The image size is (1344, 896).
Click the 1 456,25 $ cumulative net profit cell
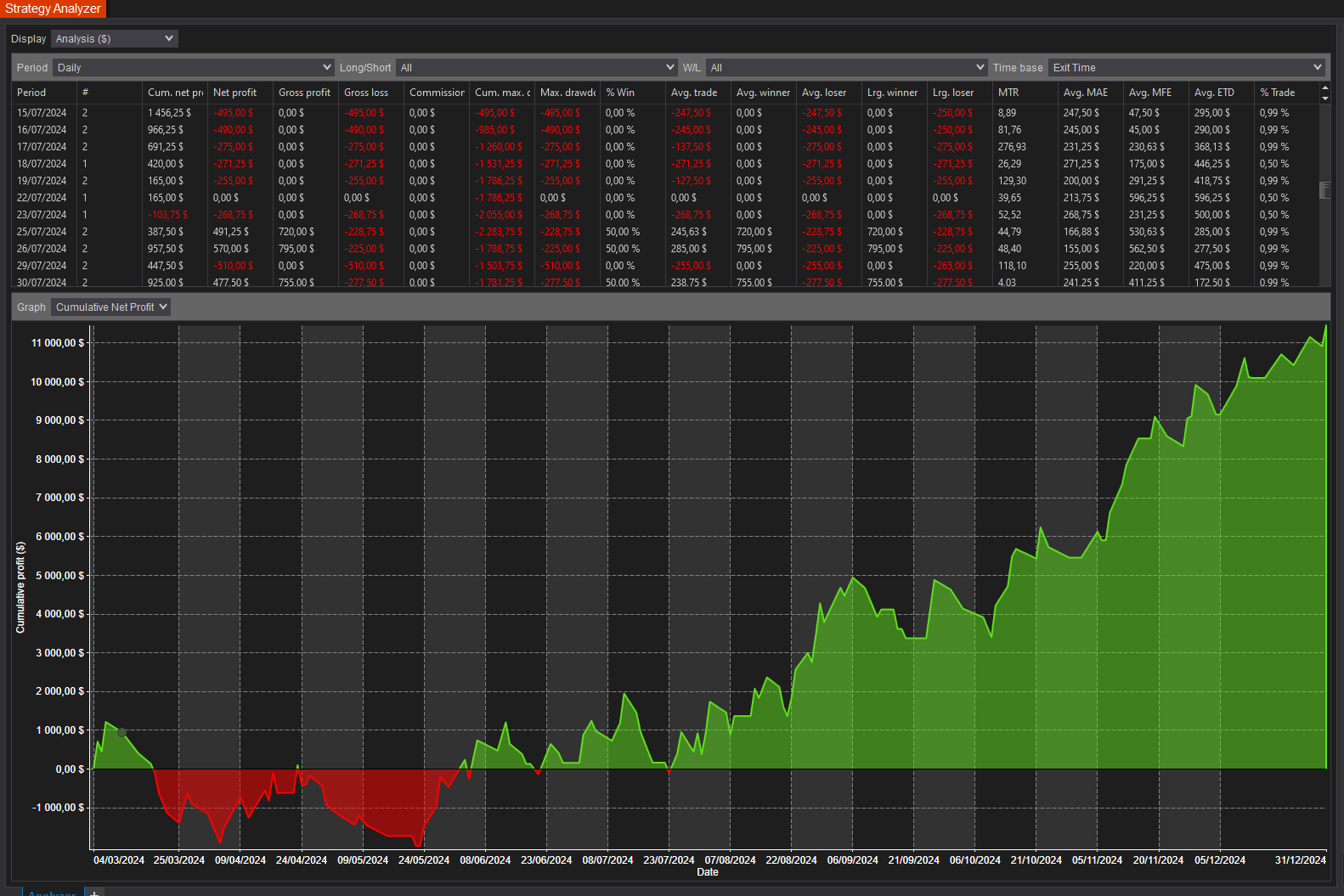(170, 113)
